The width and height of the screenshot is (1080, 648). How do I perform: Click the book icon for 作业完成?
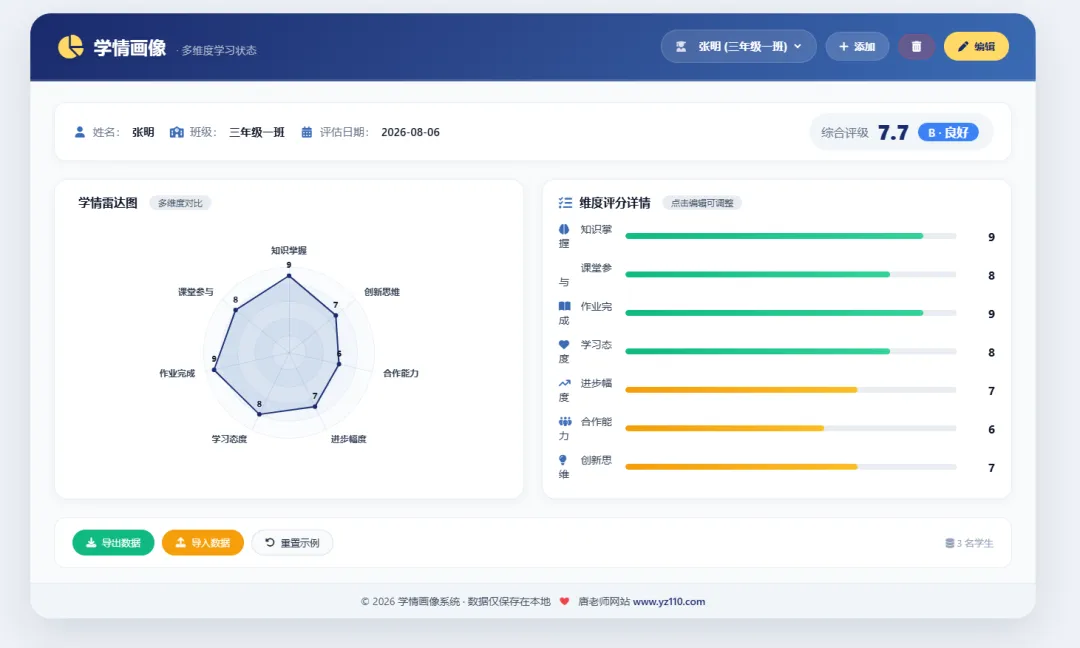coord(564,306)
